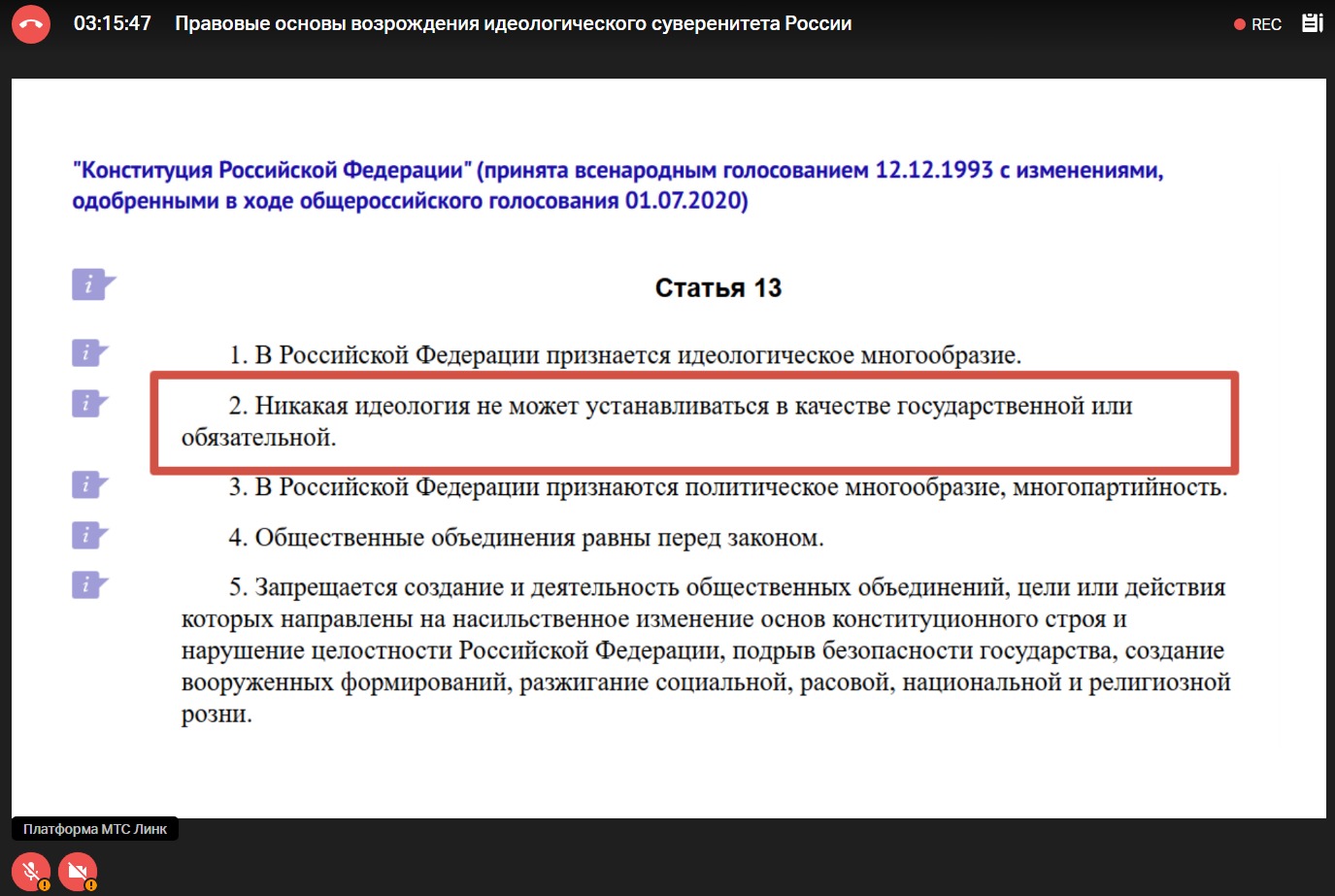Open the panel icon beside REC
Screen dimensions: 1335x896
pyautogui.click(x=1312, y=23)
